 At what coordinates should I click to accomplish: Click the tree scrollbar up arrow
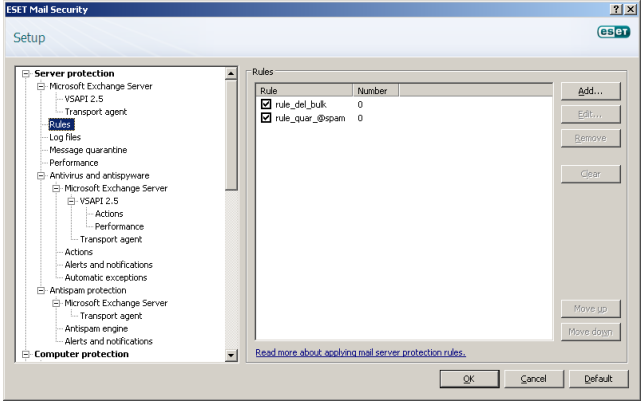pos(231,73)
